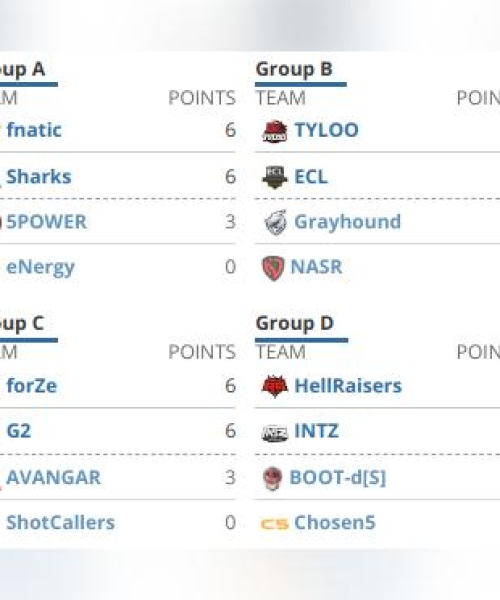Image resolution: width=500 pixels, height=600 pixels.
Task: Click the INTZ team logo icon
Action: point(275,433)
